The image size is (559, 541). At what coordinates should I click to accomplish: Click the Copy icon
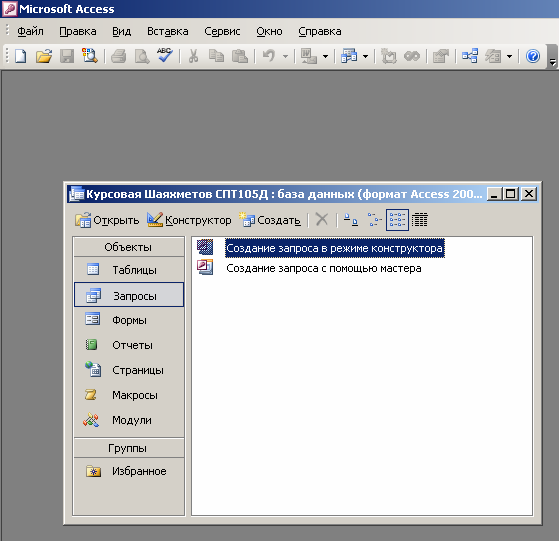[216, 56]
